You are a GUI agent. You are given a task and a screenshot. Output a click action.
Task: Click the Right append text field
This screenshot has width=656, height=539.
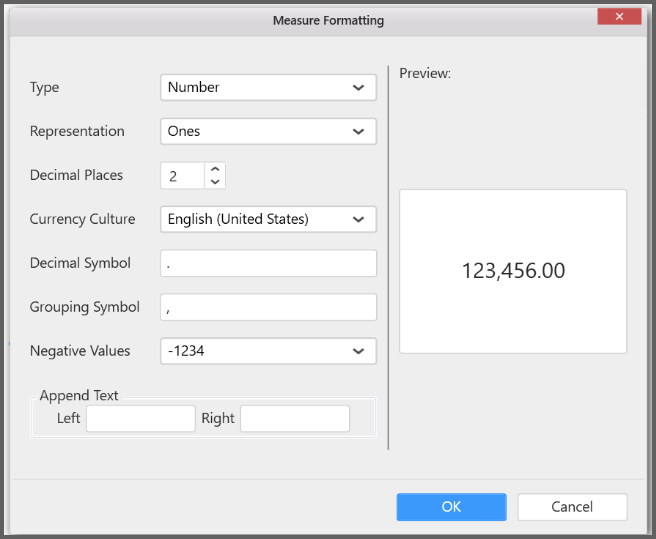click(x=295, y=419)
